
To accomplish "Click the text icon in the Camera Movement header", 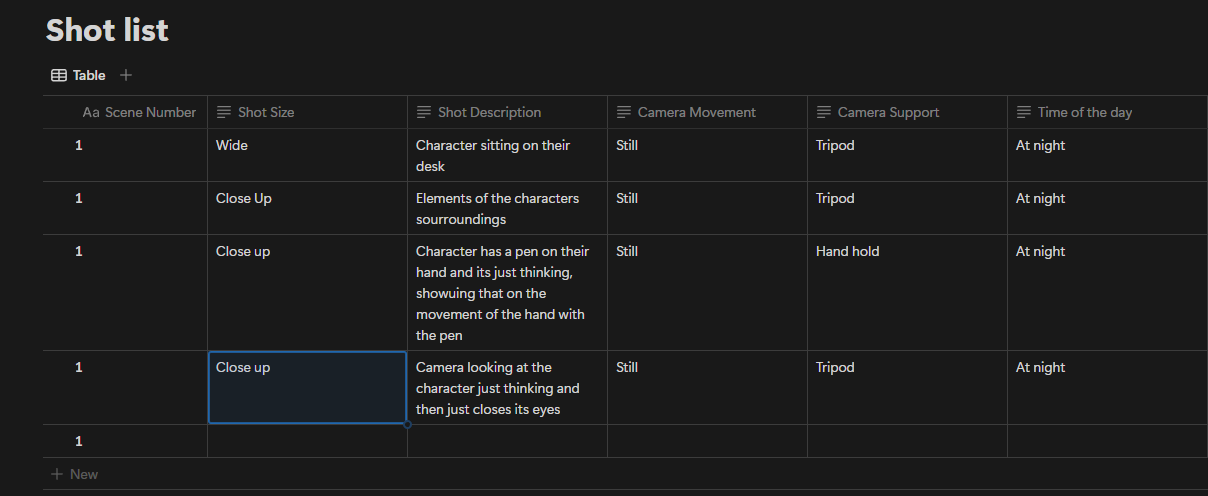I will 624,112.
